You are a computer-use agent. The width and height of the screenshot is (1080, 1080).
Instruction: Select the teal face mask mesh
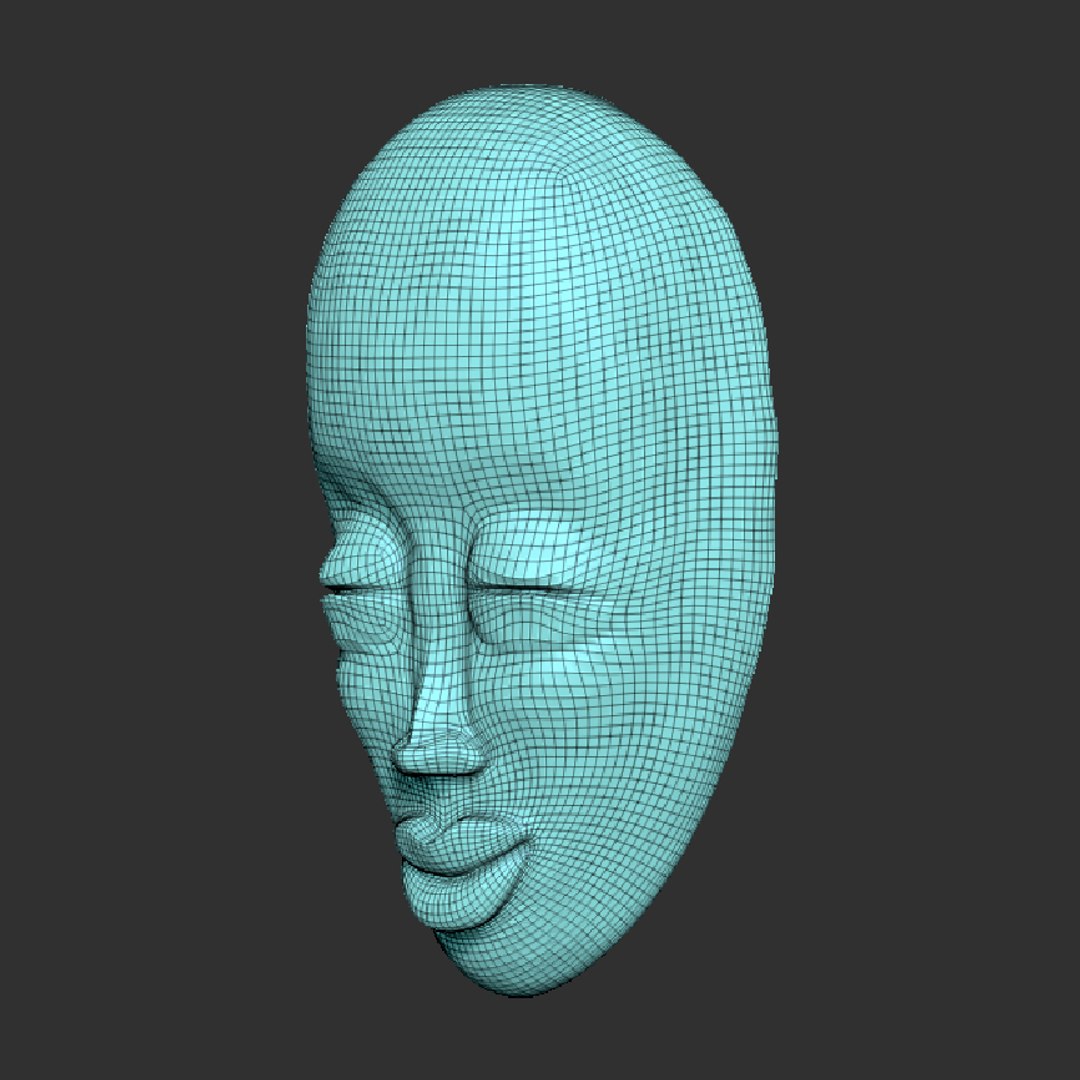[541, 540]
